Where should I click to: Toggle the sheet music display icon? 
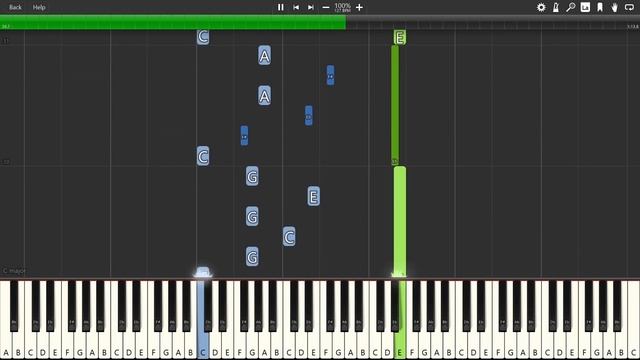coord(585,7)
